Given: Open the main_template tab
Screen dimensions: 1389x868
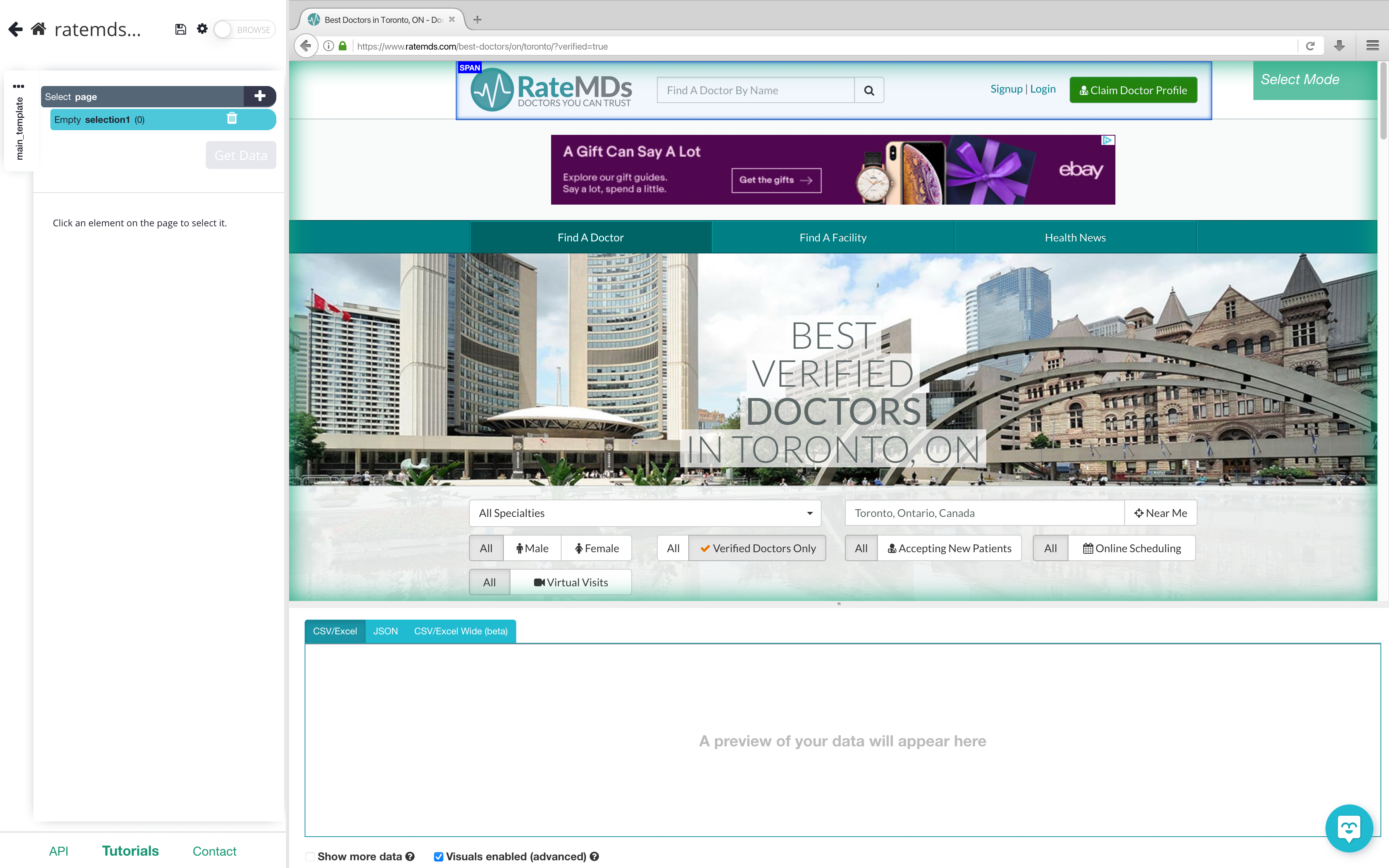Looking at the screenshot, I should click(x=19, y=128).
